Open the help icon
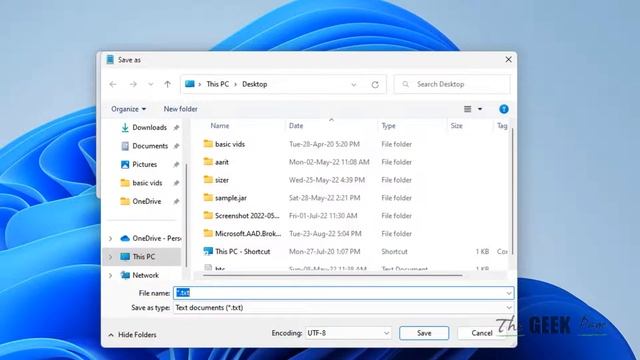The image size is (640, 360). [x=504, y=109]
